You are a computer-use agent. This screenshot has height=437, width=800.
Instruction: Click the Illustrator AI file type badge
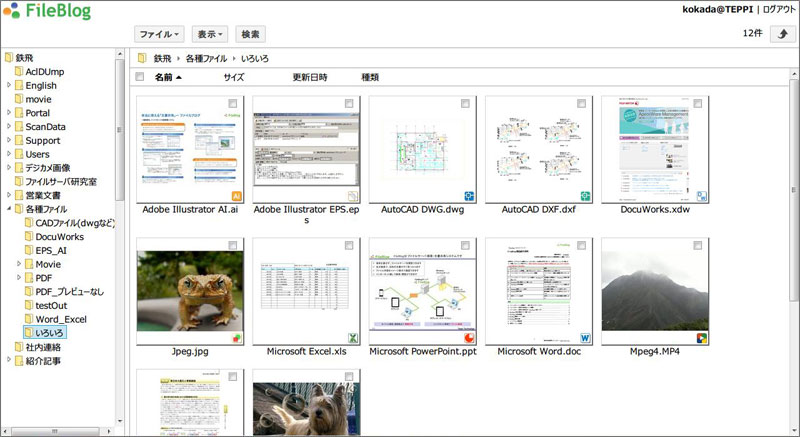tap(237, 196)
